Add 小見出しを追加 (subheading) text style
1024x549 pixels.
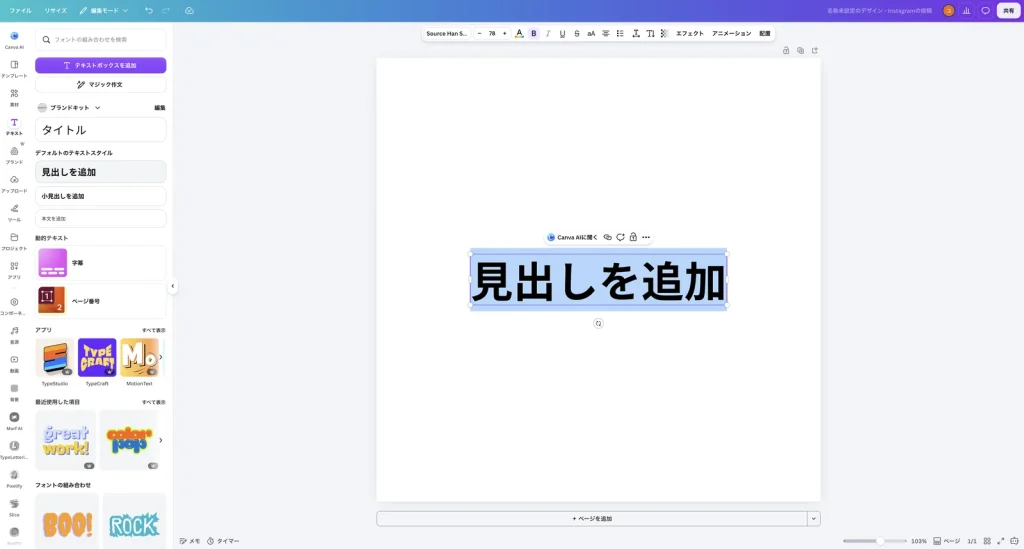click(x=101, y=196)
